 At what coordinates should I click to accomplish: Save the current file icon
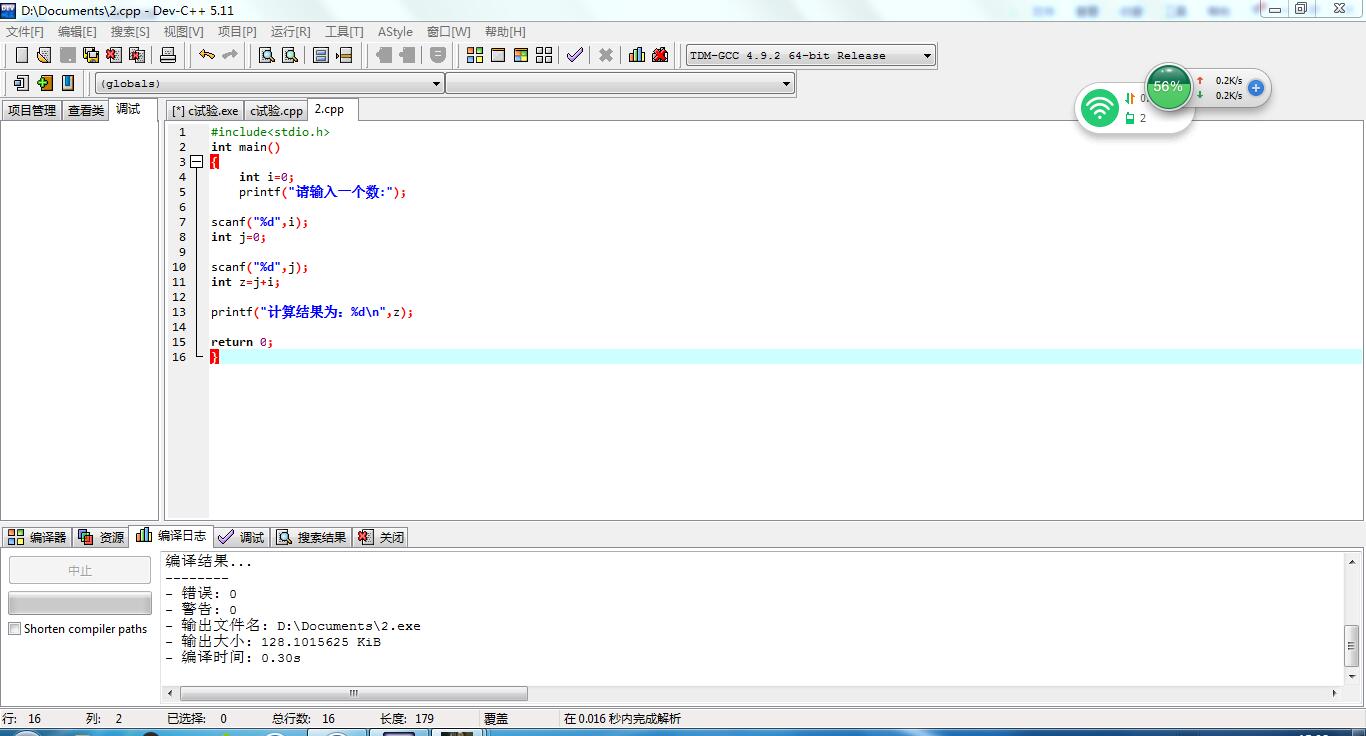click(x=68, y=55)
